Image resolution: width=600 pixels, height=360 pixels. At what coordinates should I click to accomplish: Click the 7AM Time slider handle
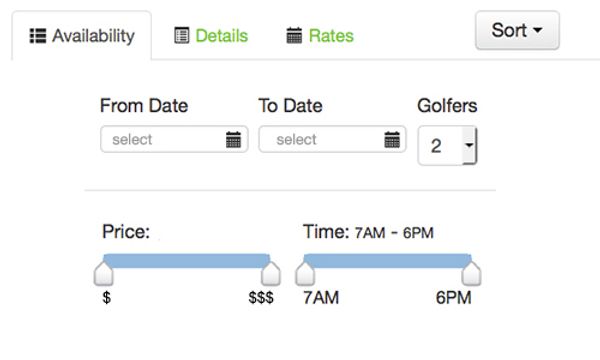point(305,274)
